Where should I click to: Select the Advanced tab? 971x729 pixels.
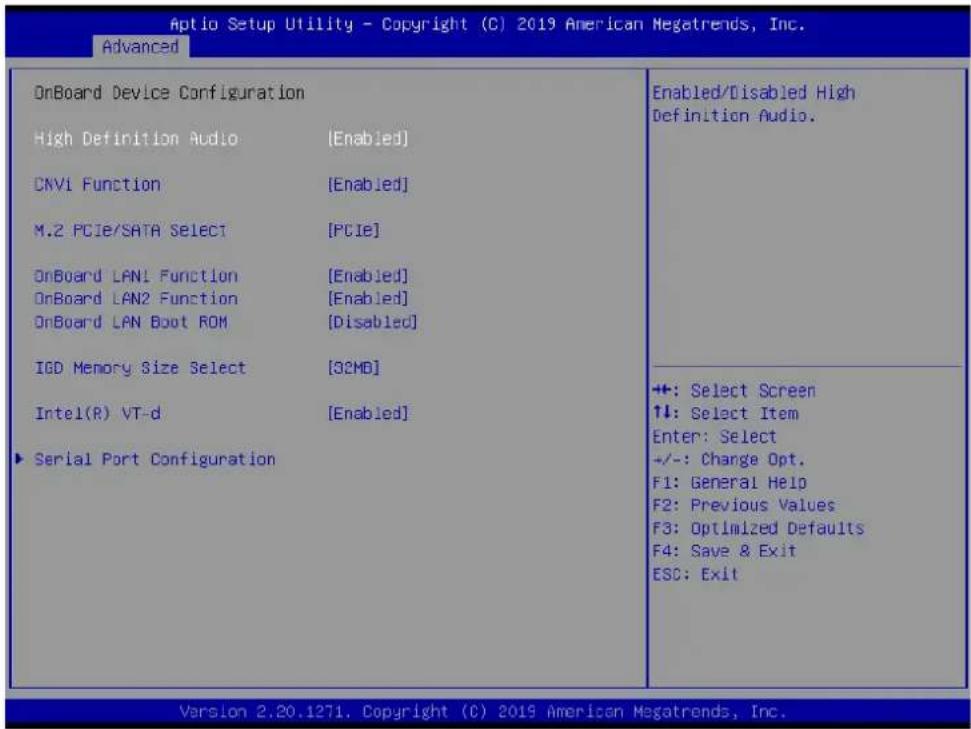[141, 46]
